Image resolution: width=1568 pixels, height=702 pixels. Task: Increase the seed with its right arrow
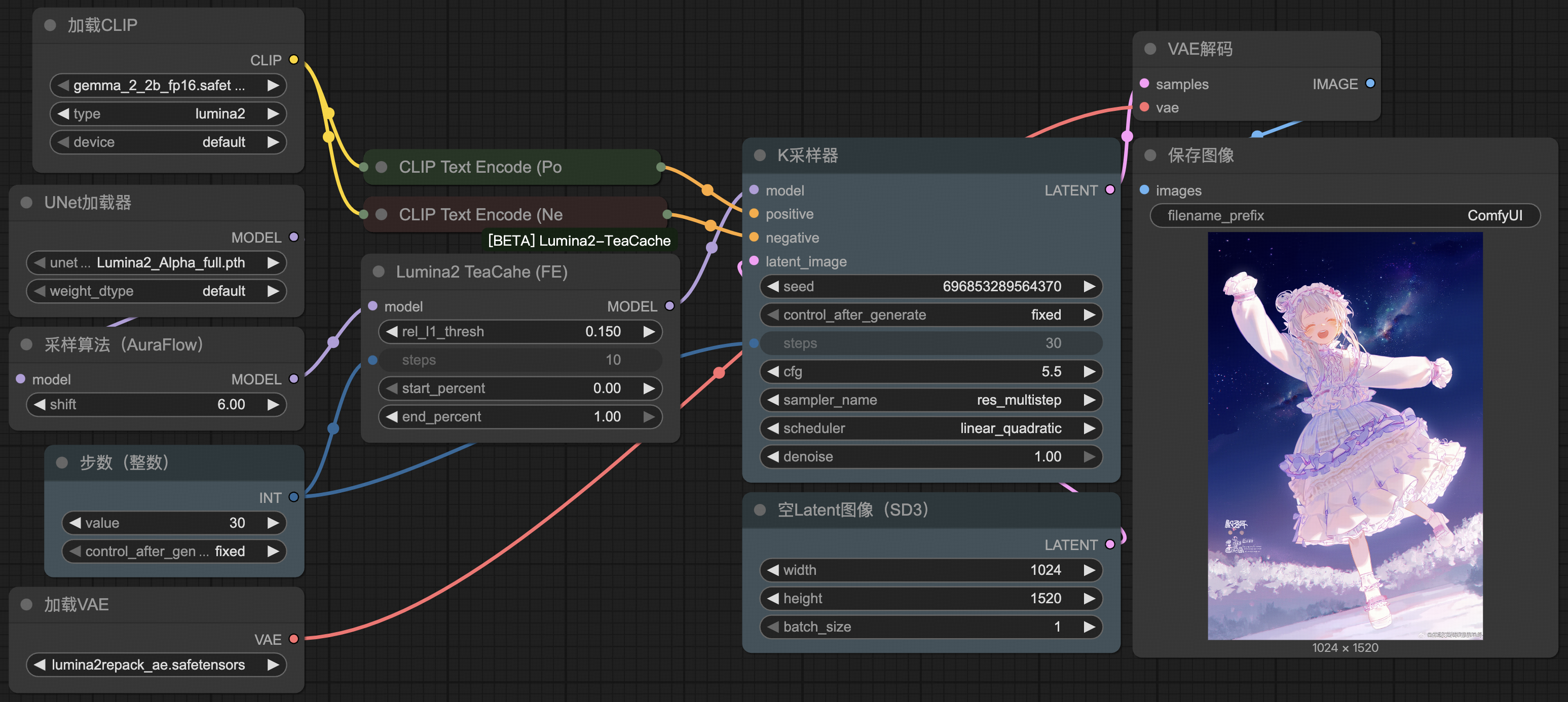[1089, 287]
